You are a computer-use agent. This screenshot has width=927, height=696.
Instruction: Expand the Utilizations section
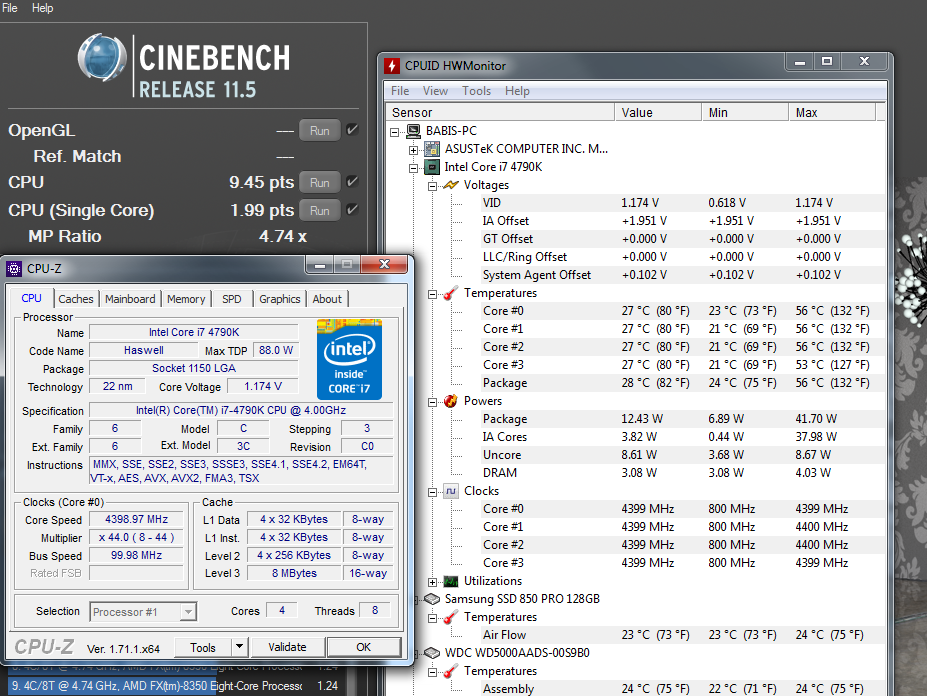pyautogui.click(x=433, y=582)
